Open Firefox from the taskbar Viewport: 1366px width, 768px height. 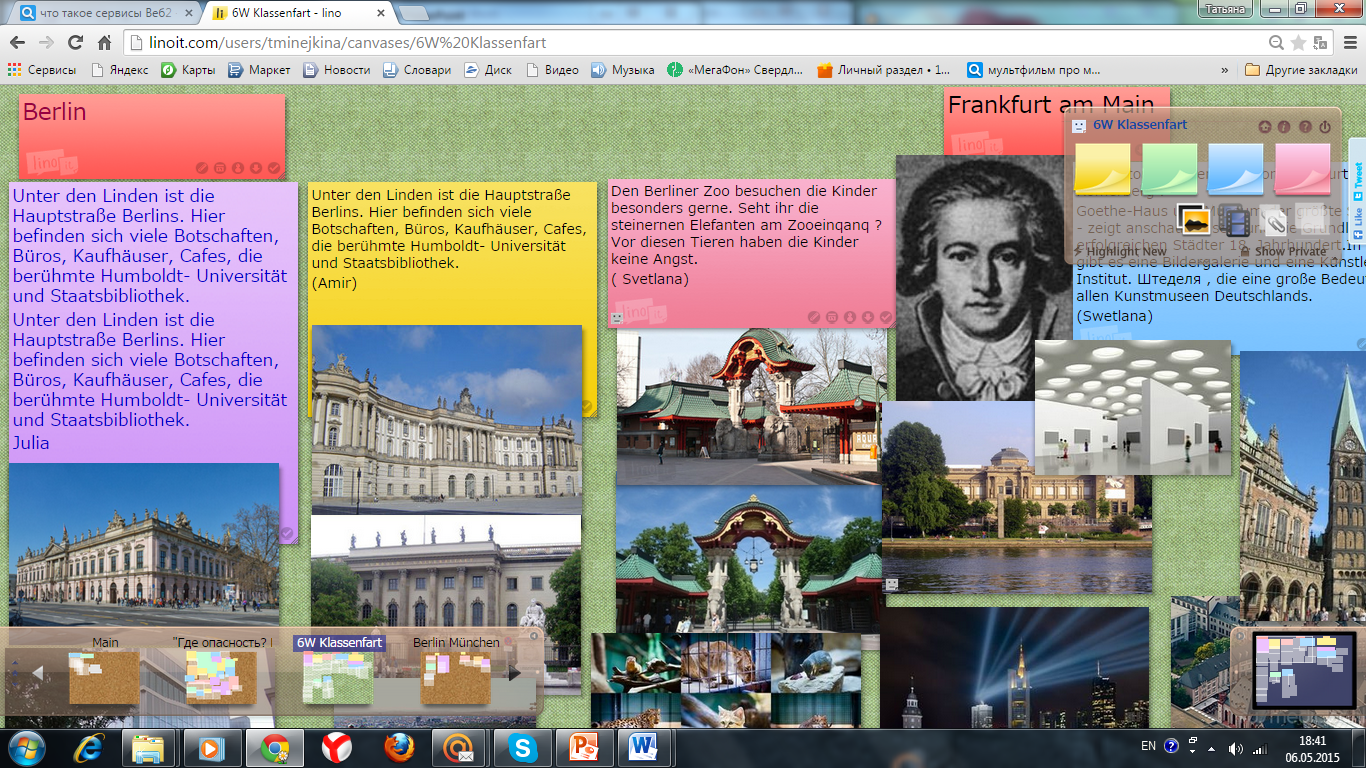pyautogui.click(x=398, y=748)
